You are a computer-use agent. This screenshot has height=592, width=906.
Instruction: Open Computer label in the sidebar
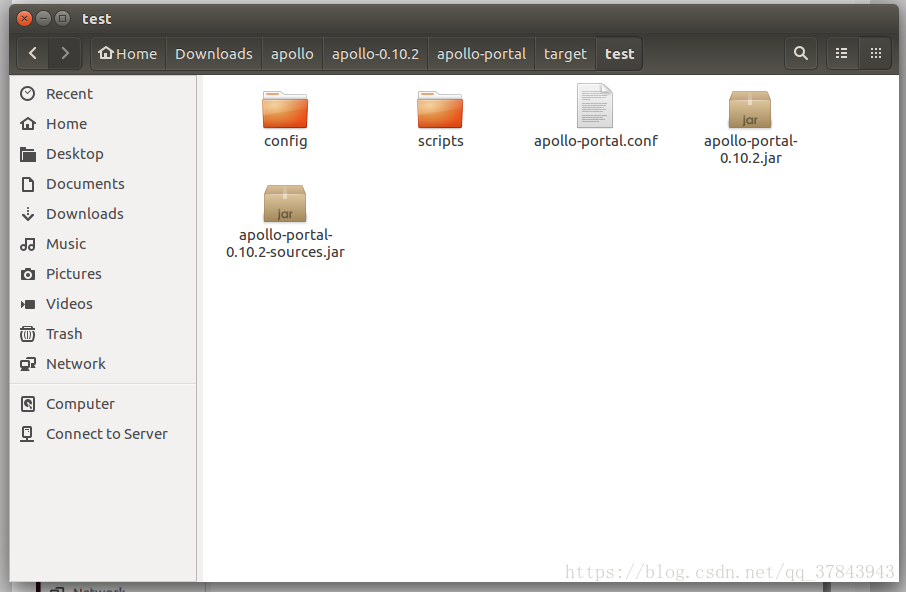(x=80, y=404)
